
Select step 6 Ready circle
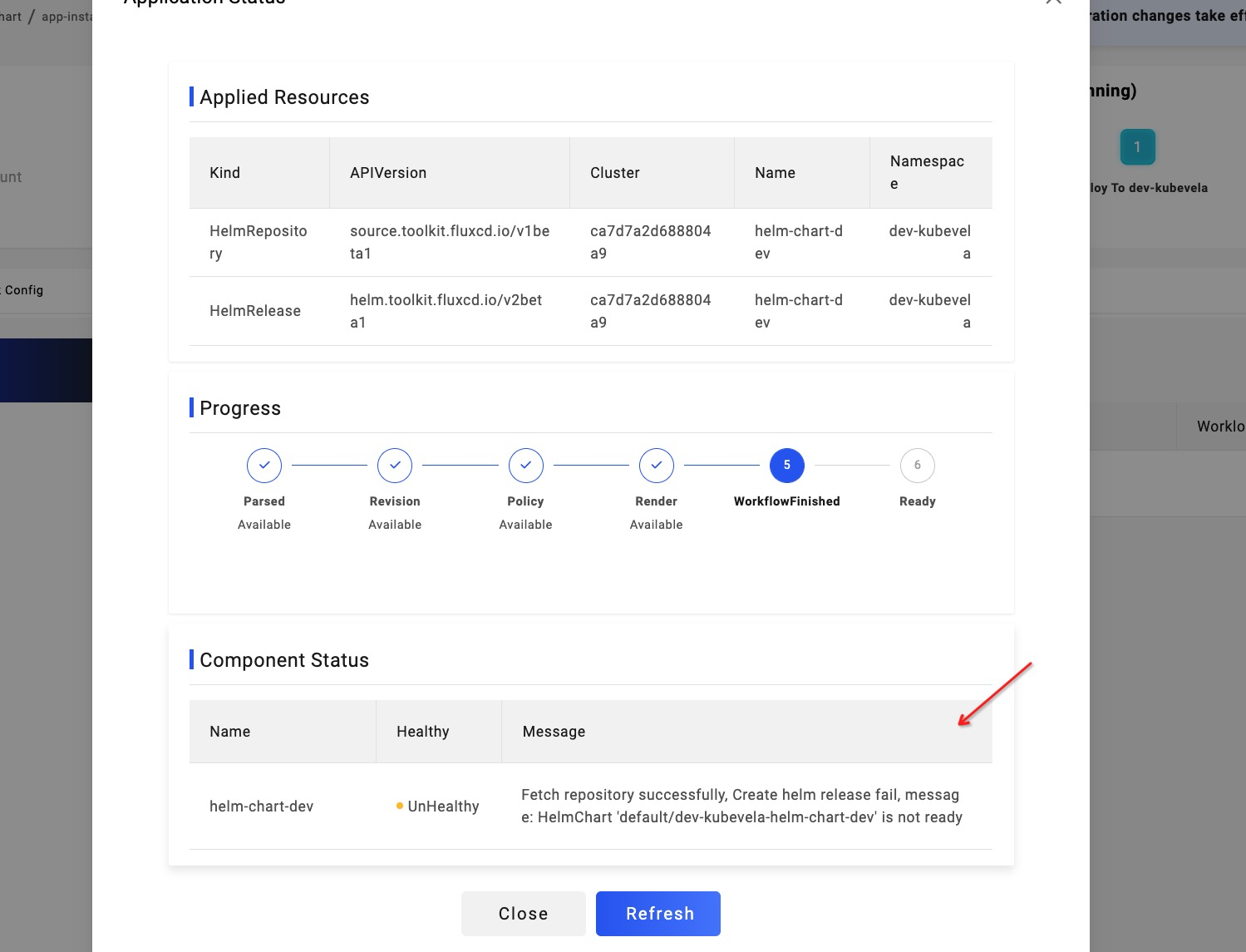[918, 466]
